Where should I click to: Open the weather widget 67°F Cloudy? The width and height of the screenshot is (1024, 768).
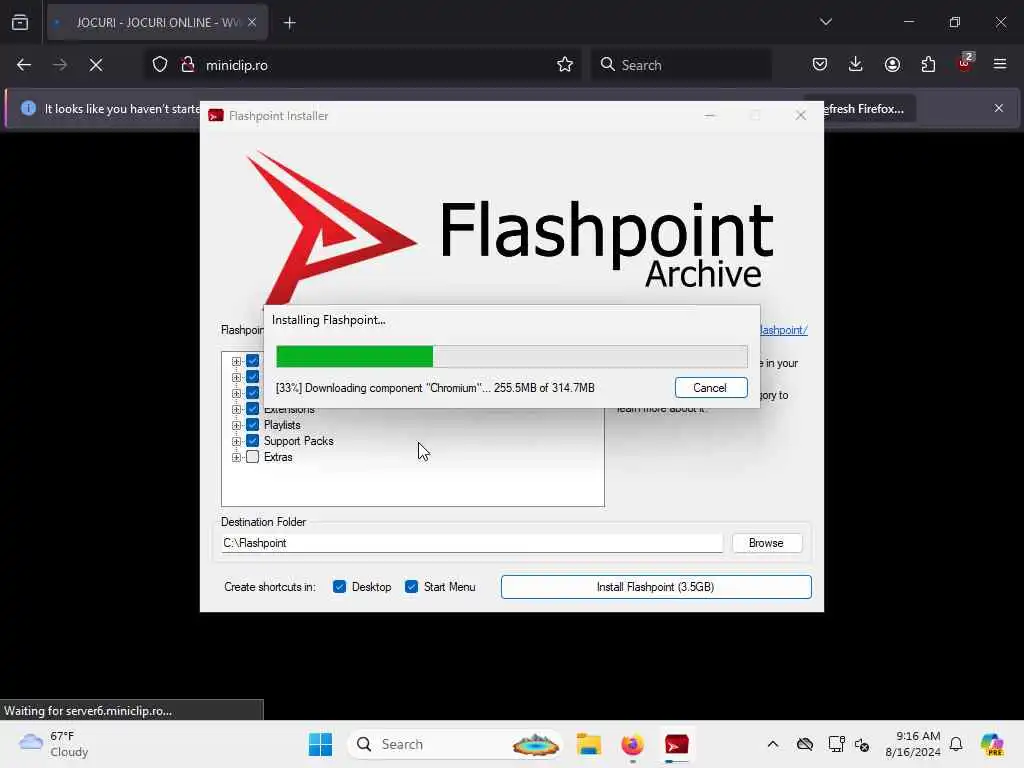coord(54,744)
